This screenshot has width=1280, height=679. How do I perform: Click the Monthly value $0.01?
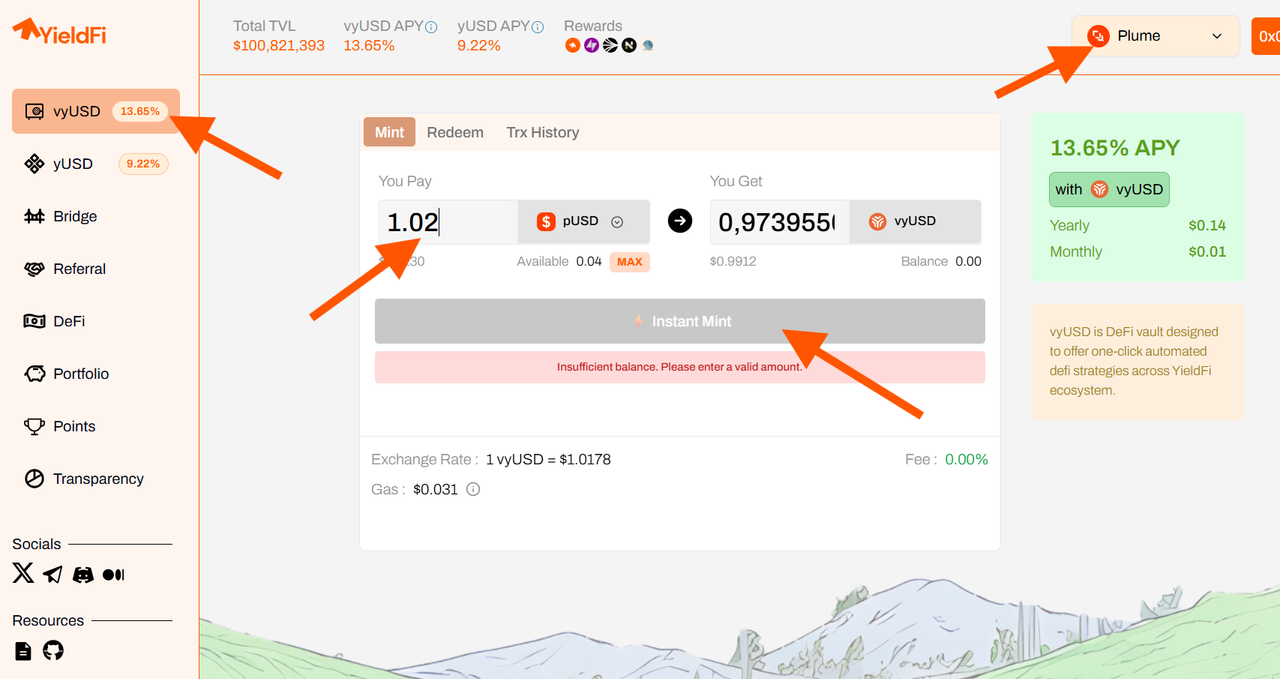click(x=1207, y=252)
